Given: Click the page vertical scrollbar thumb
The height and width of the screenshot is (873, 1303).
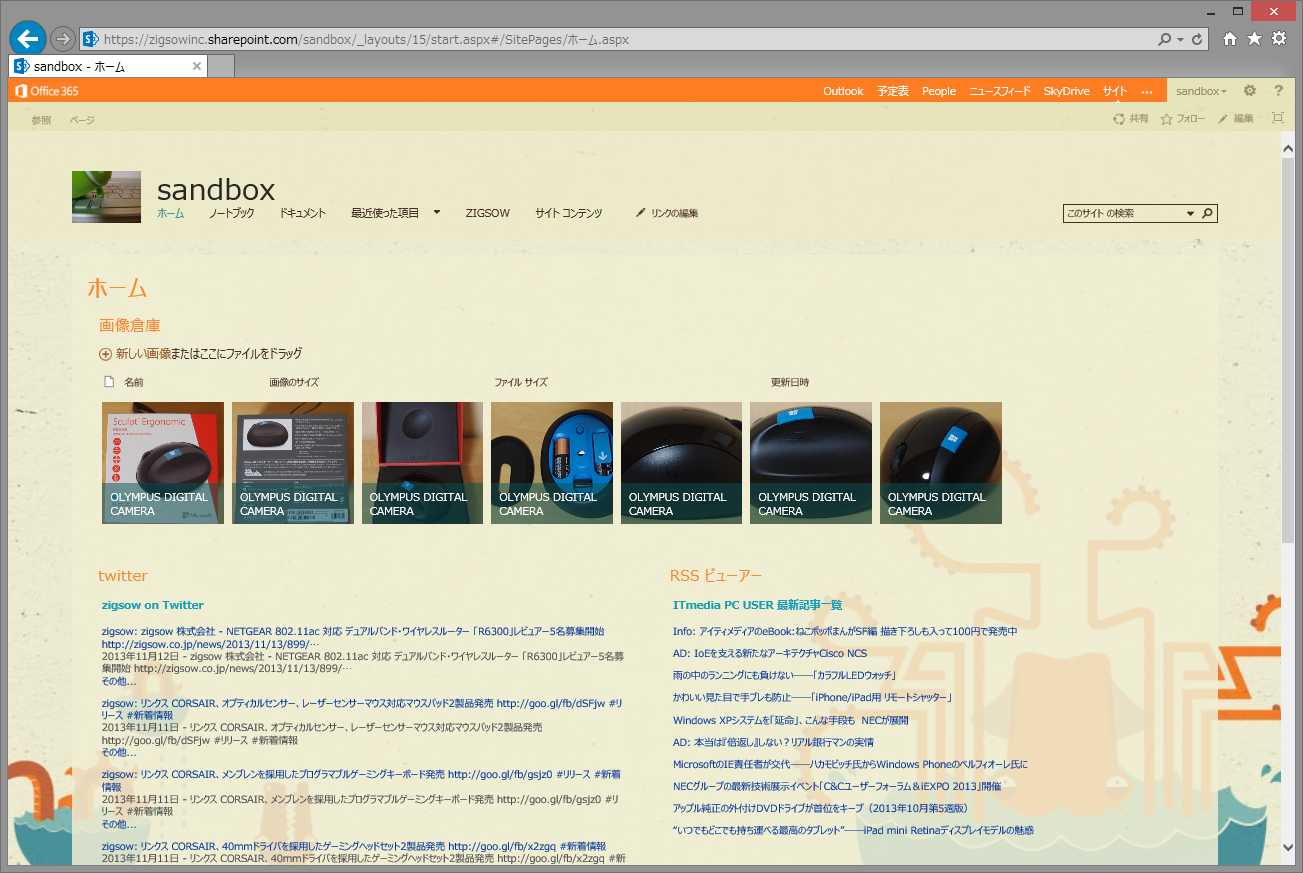Looking at the screenshot, I should [x=1288, y=350].
